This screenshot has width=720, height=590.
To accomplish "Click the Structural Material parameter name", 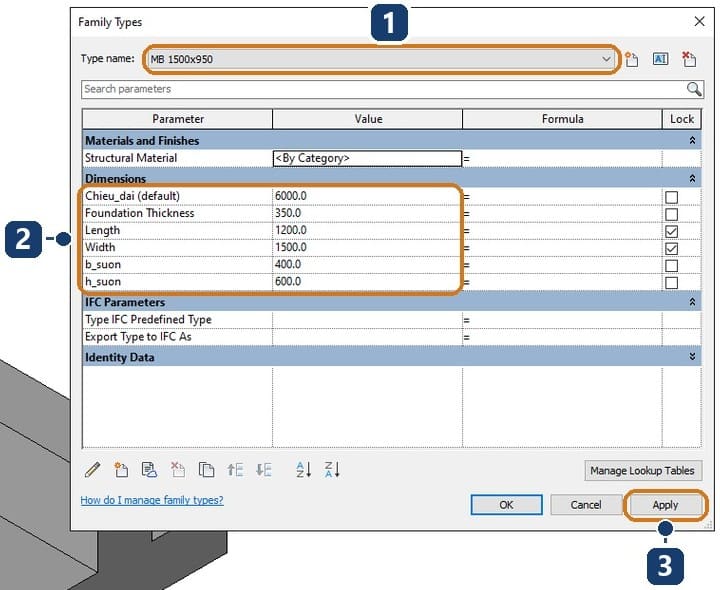I will (131, 158).
